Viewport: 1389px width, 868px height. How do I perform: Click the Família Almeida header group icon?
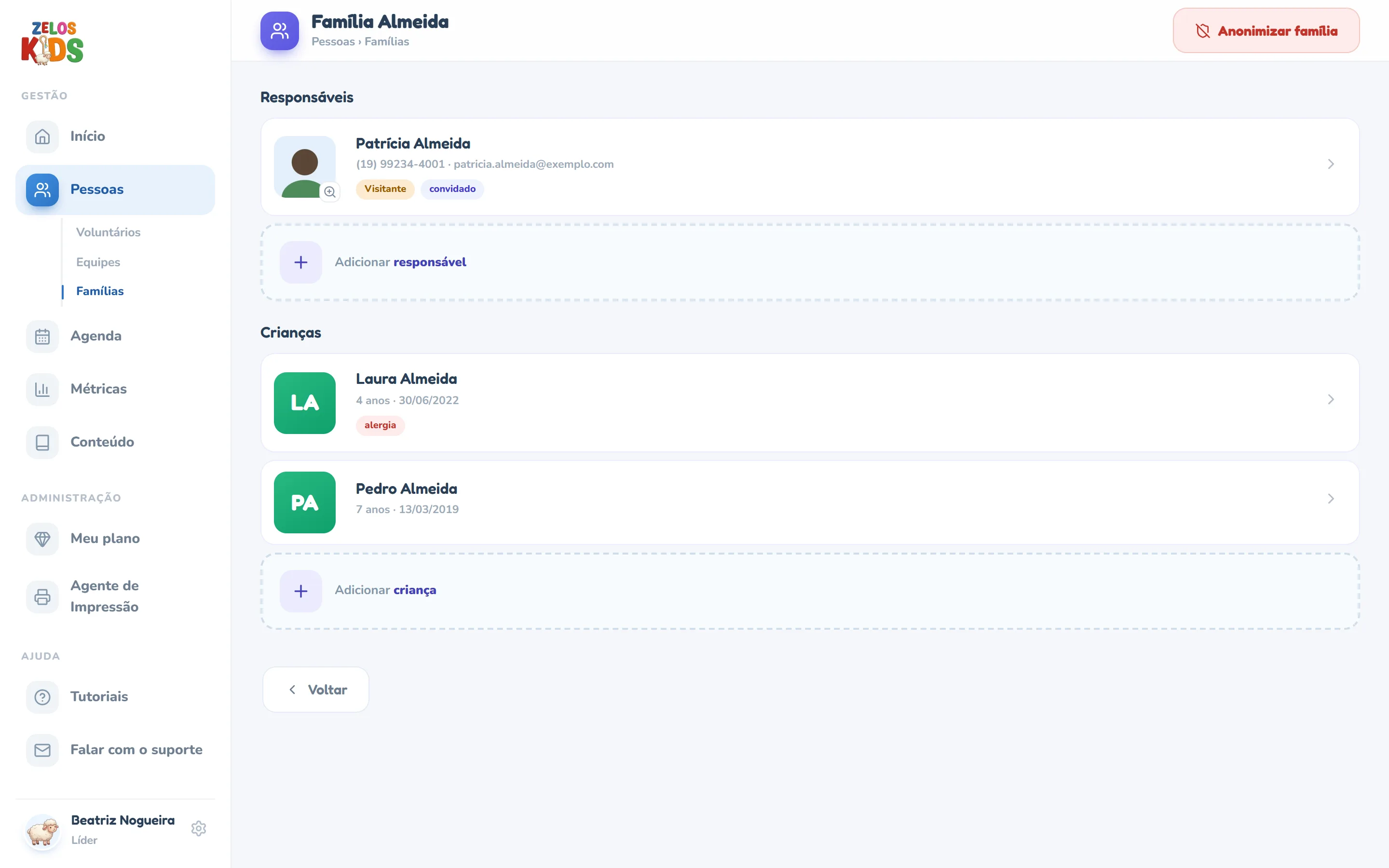coord(280,31)
